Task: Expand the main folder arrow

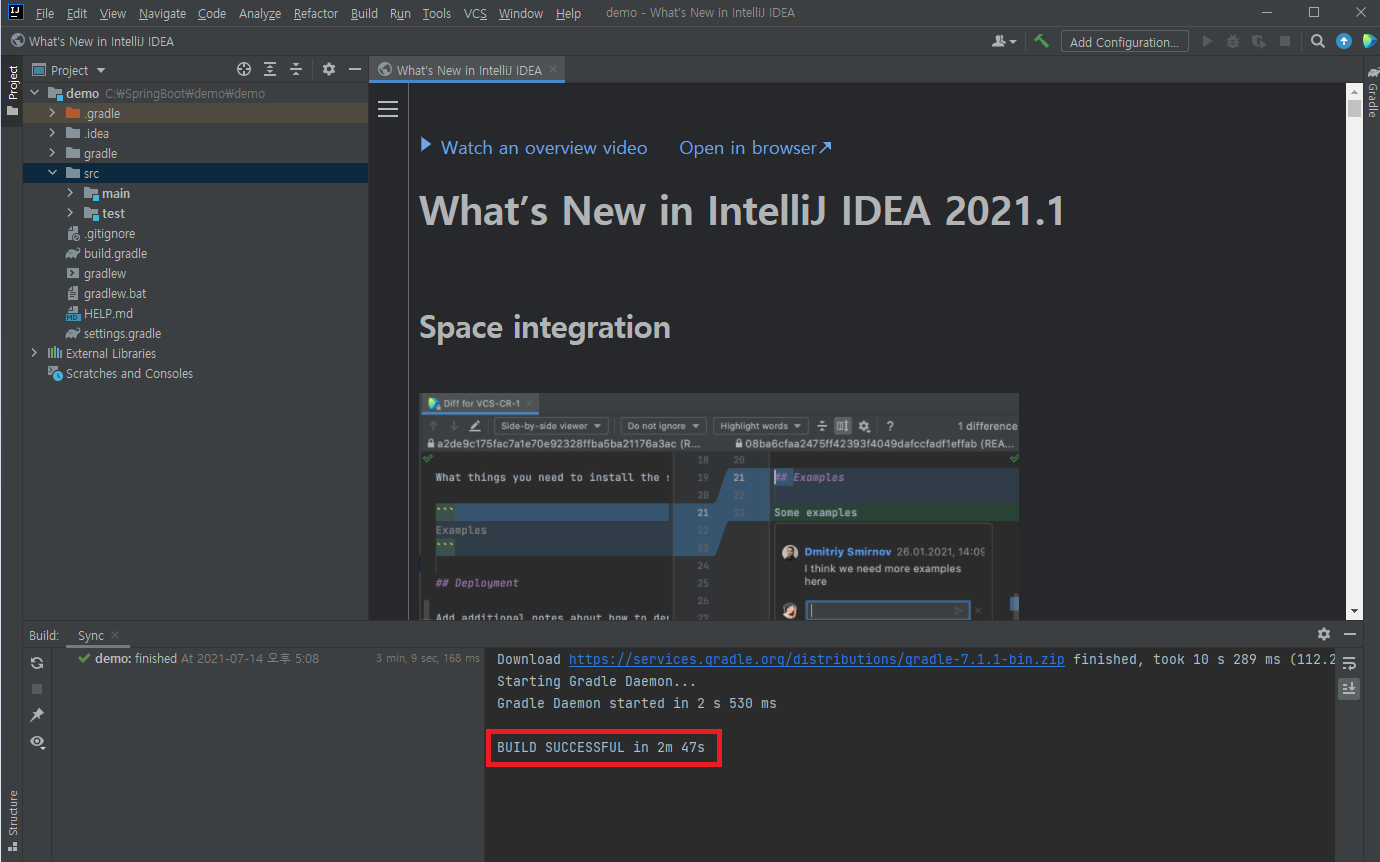Action: coord(70,193)
